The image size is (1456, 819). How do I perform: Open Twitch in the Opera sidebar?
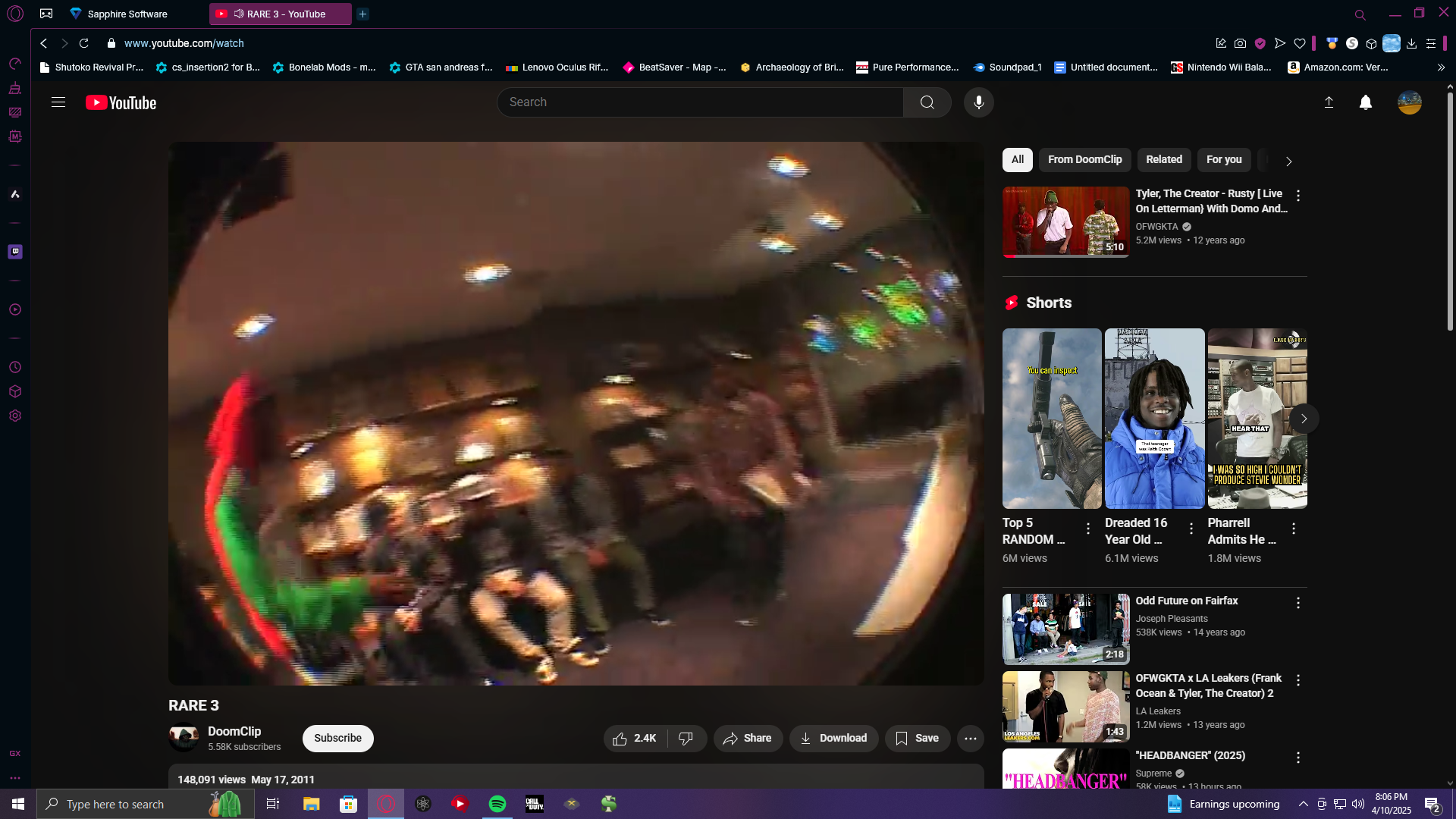(15, 252)
